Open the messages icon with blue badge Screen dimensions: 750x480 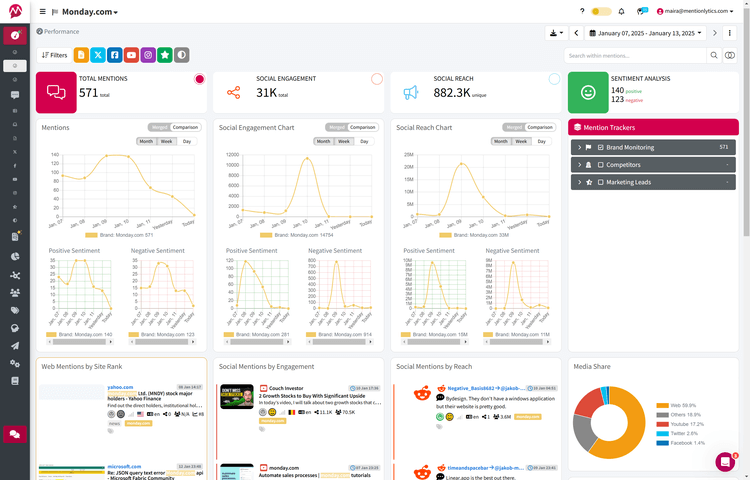tap(642, 11)
